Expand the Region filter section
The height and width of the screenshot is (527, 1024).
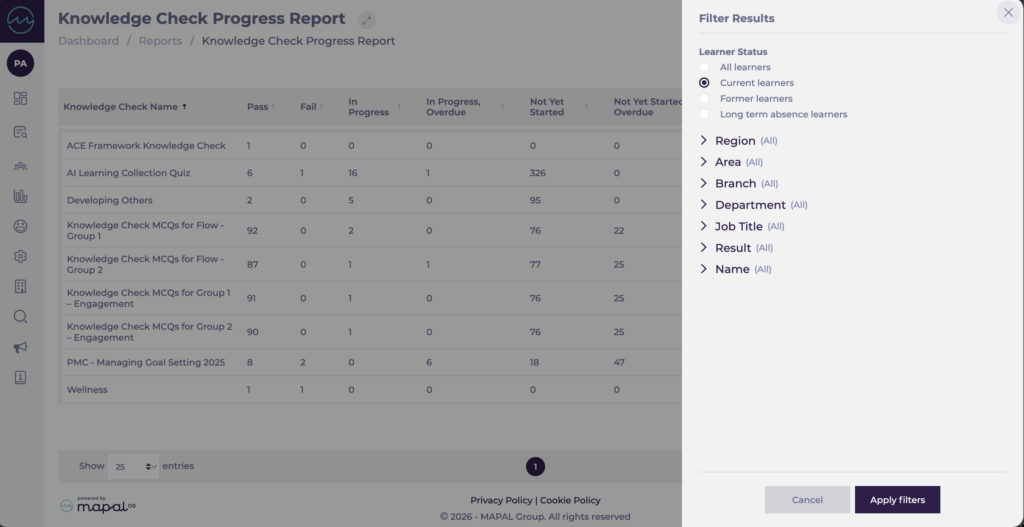(734, 141)
